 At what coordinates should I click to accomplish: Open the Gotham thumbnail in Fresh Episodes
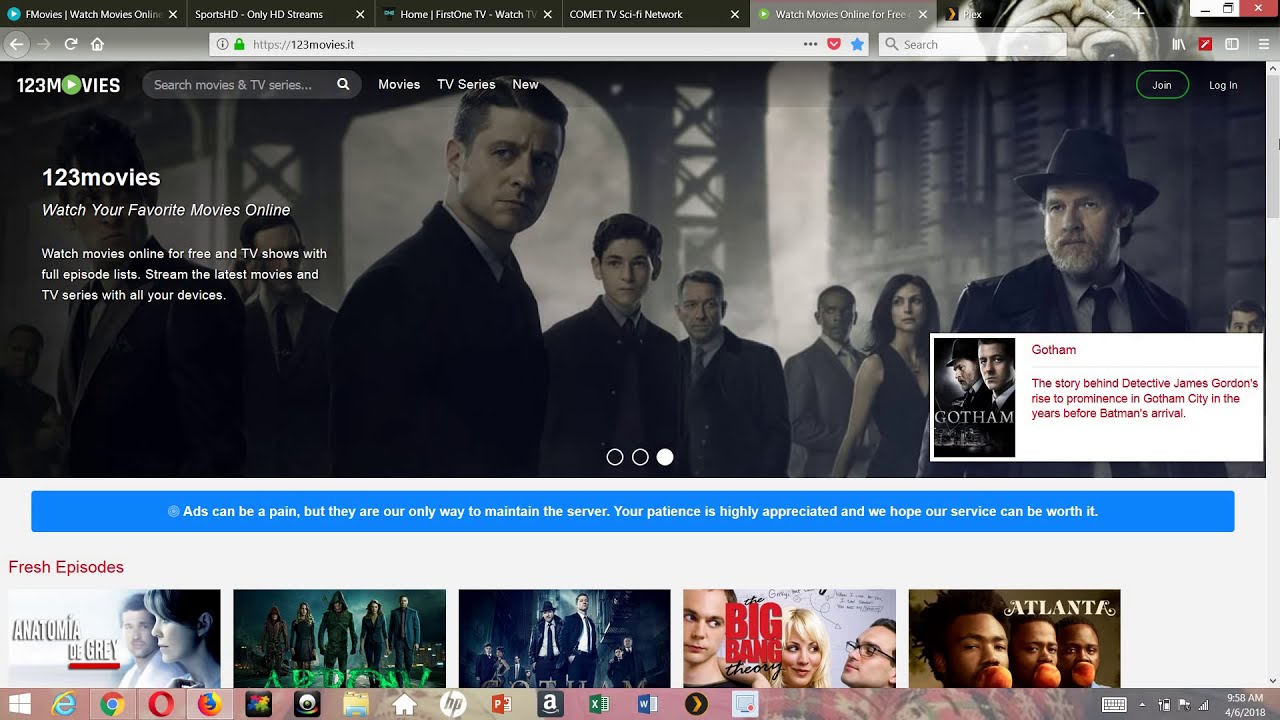(x=564, y=638)
